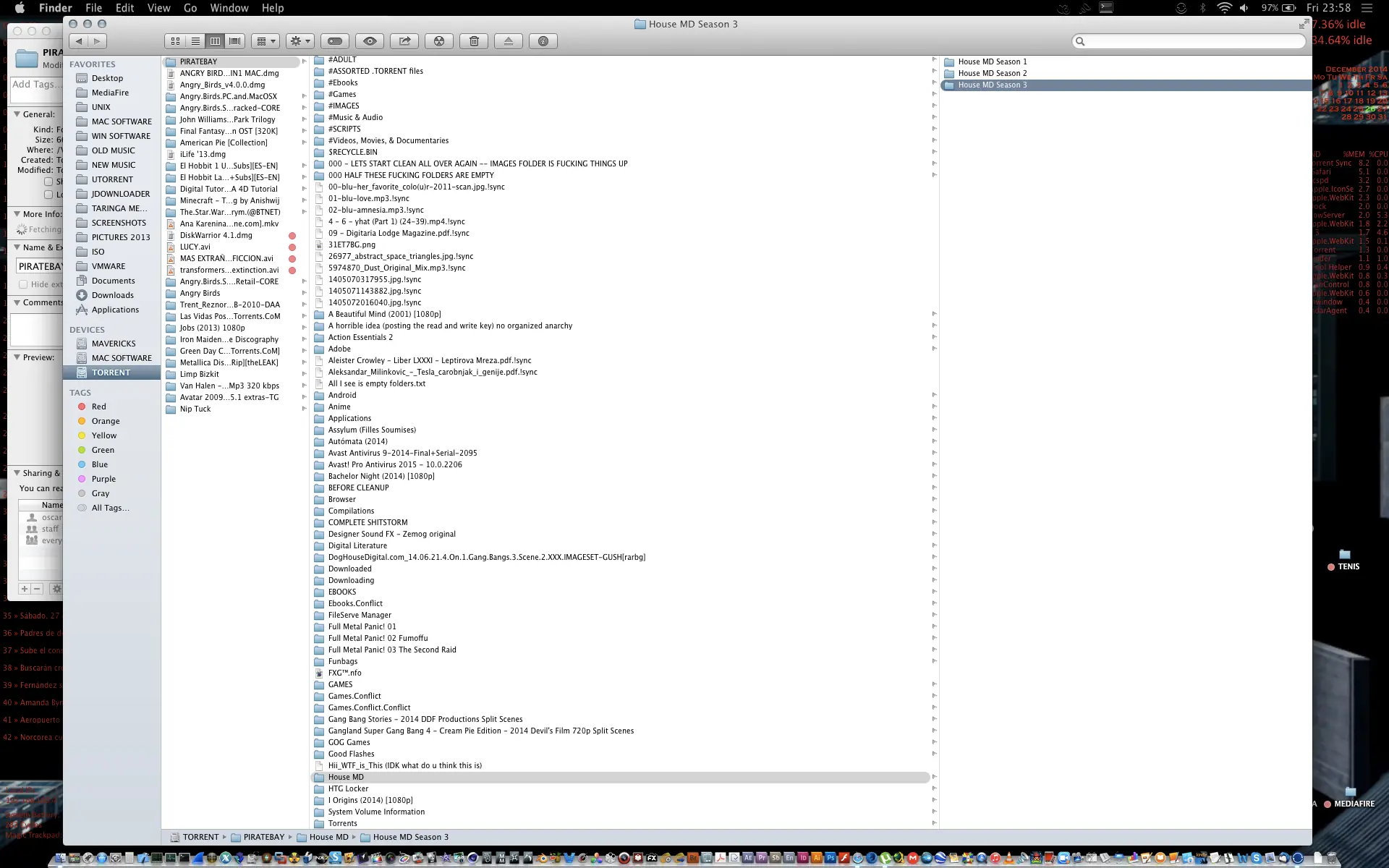The width and height of the screenshot is (1389, 868).
Task: Open the Finder menu
Action: (x=55, y=8)
